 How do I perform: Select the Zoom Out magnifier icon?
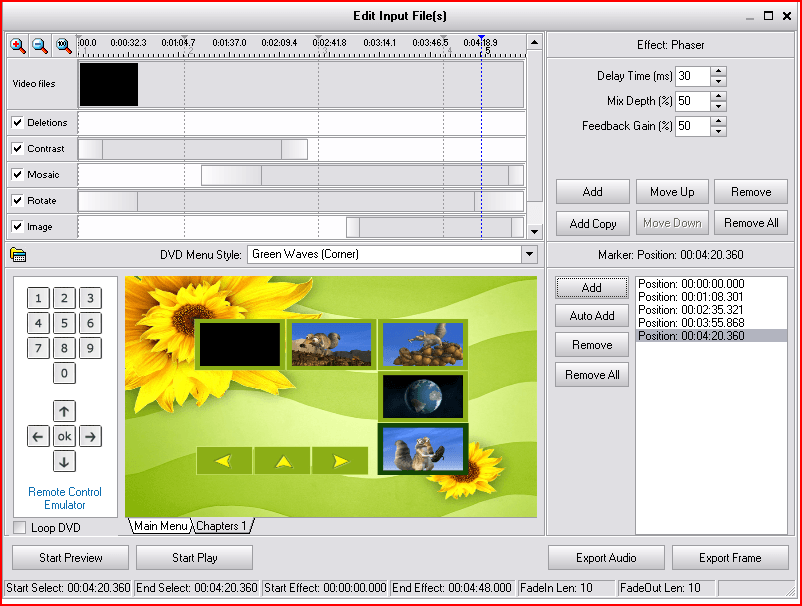pyautogui.click(x=40, y=44)
